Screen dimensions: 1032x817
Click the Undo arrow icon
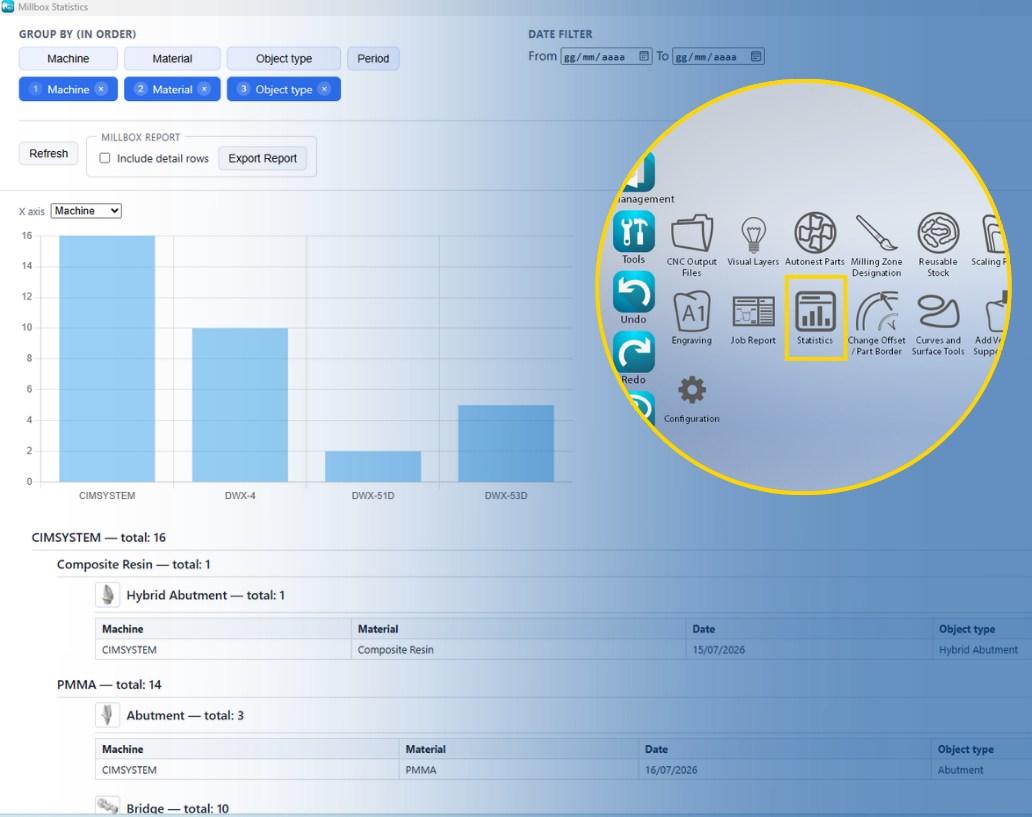pos(634,291)
